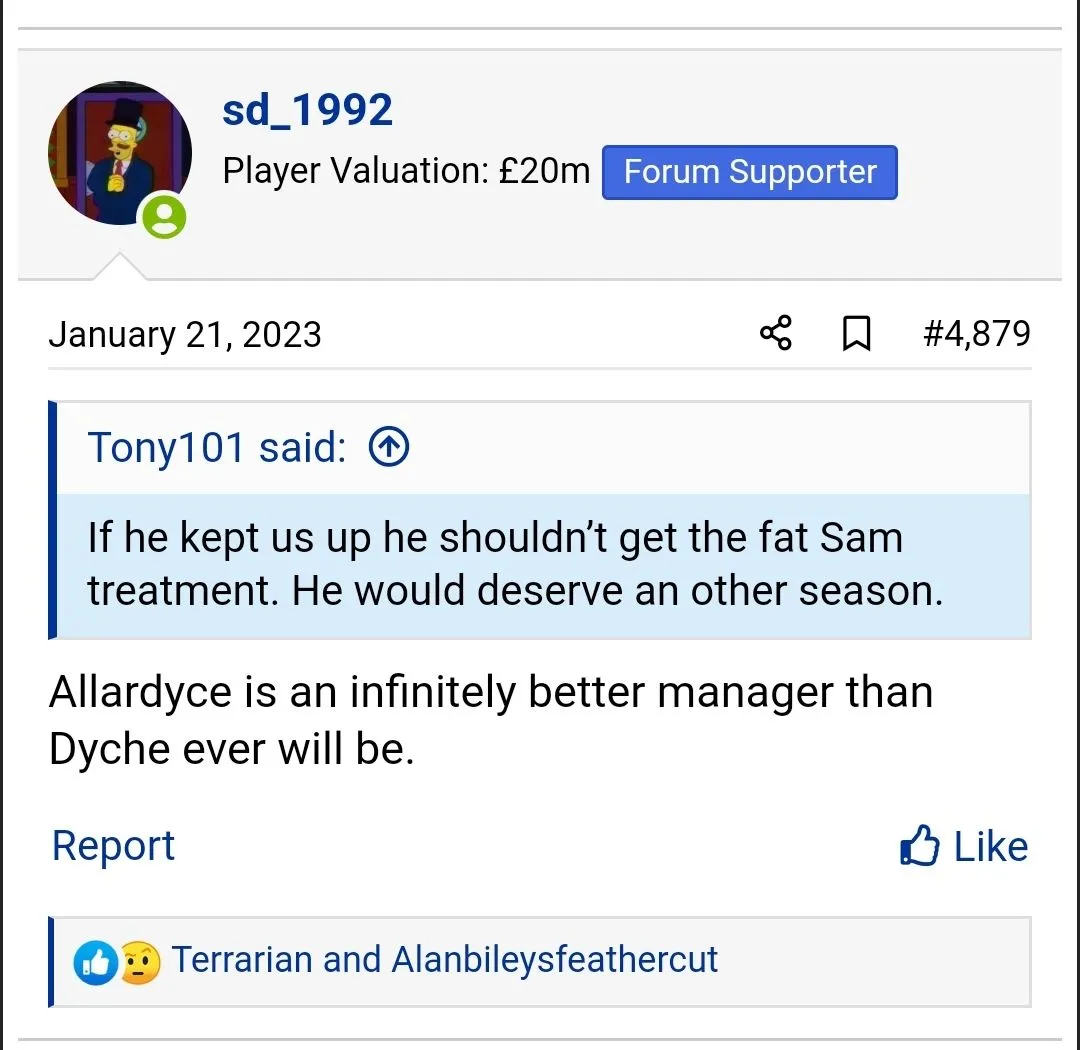Click the up-arrow icon next to Tony101 said
This screenshot has height=1050, width=1080.
[389, 448]
